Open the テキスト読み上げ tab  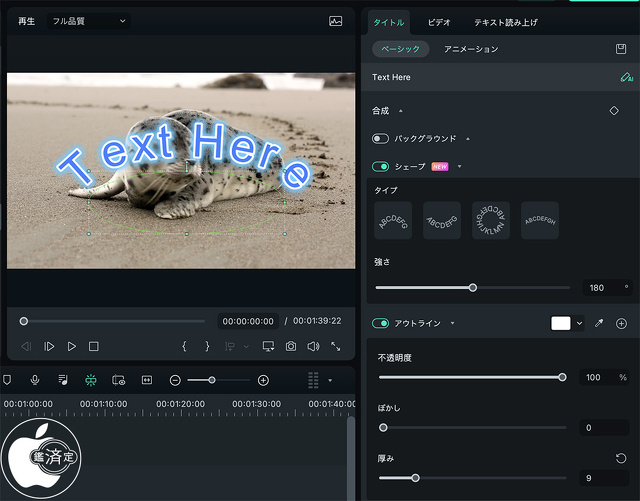506,22
